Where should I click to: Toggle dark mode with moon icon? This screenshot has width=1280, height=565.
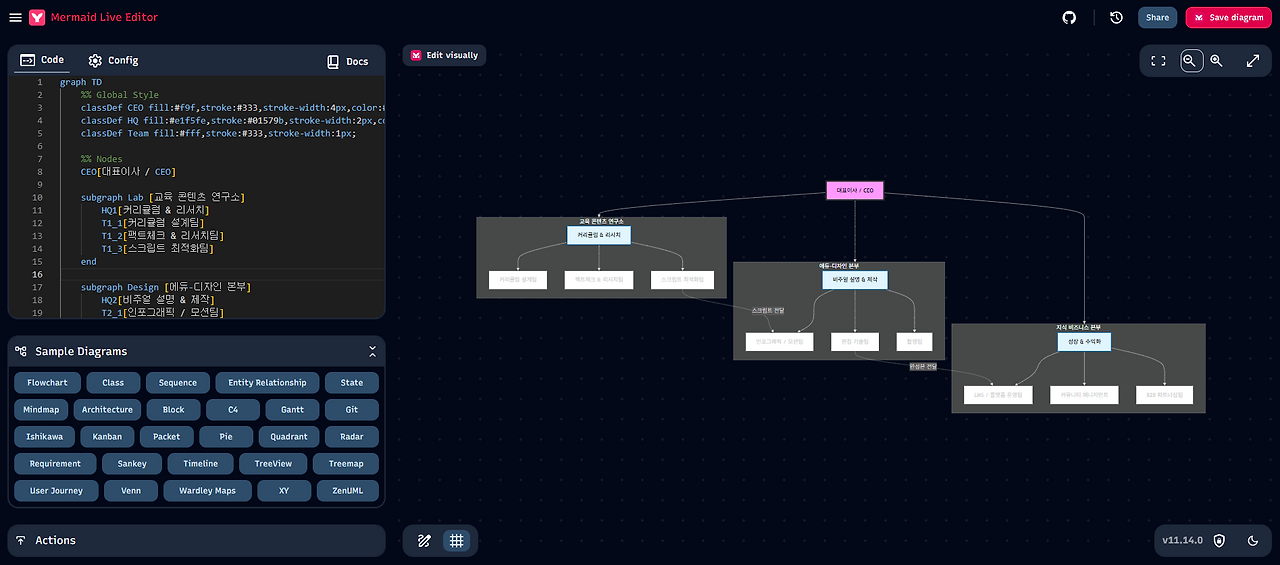coord(1253,540)
